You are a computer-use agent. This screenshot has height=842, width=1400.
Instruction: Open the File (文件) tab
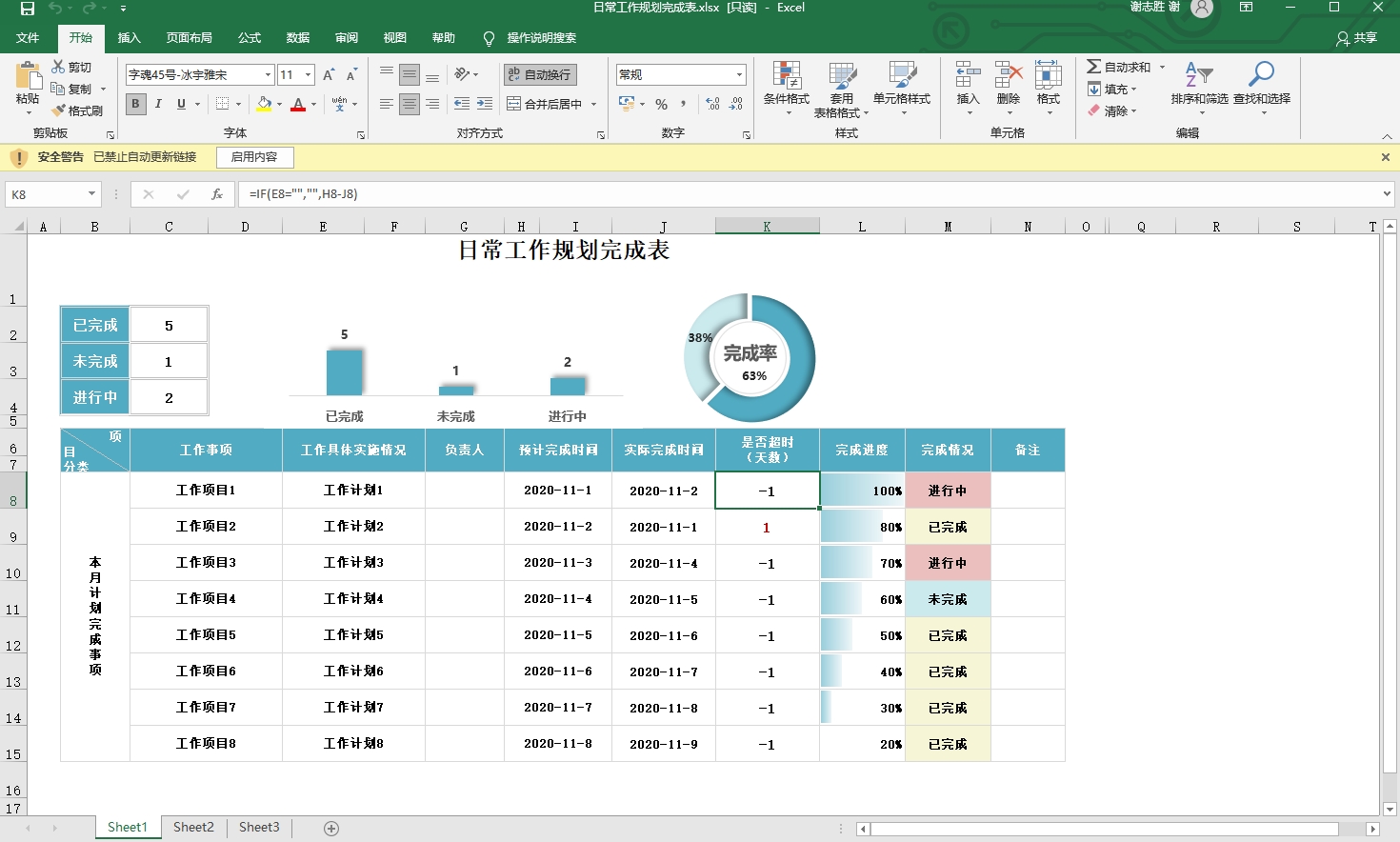click(28, 38)
